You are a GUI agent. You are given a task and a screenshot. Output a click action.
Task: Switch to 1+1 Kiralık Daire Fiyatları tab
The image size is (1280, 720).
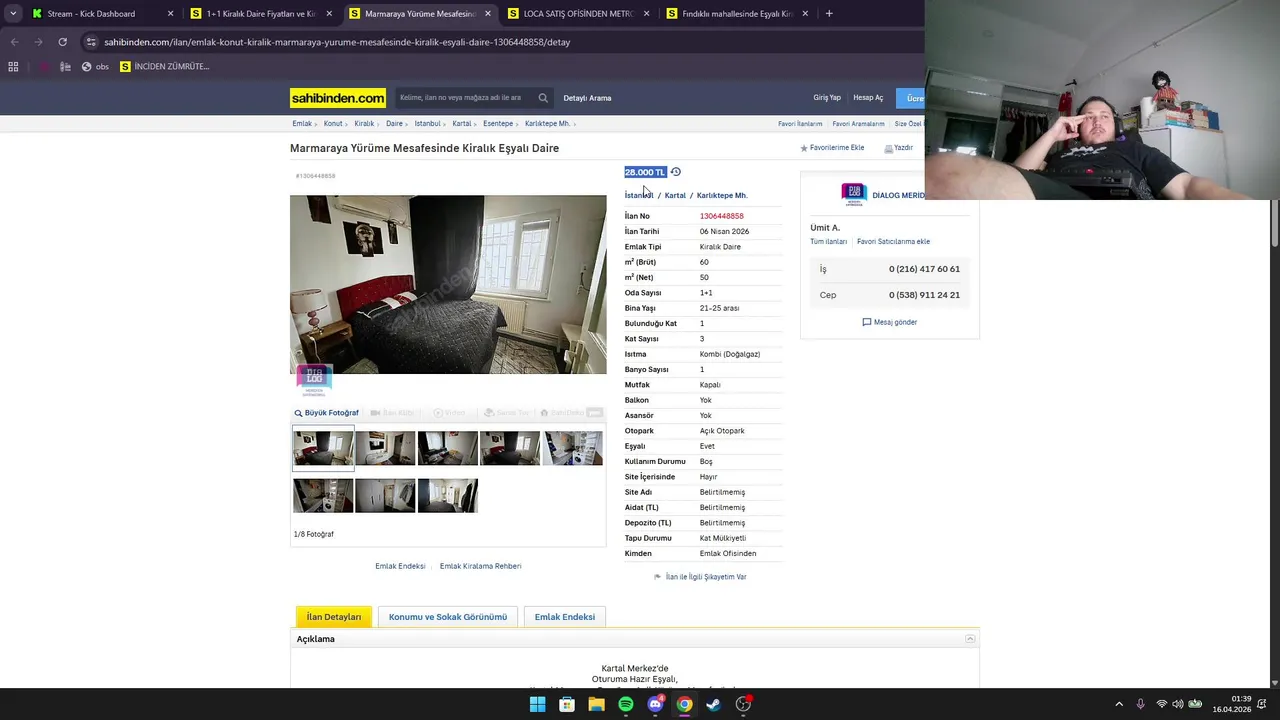coord(260,14)
